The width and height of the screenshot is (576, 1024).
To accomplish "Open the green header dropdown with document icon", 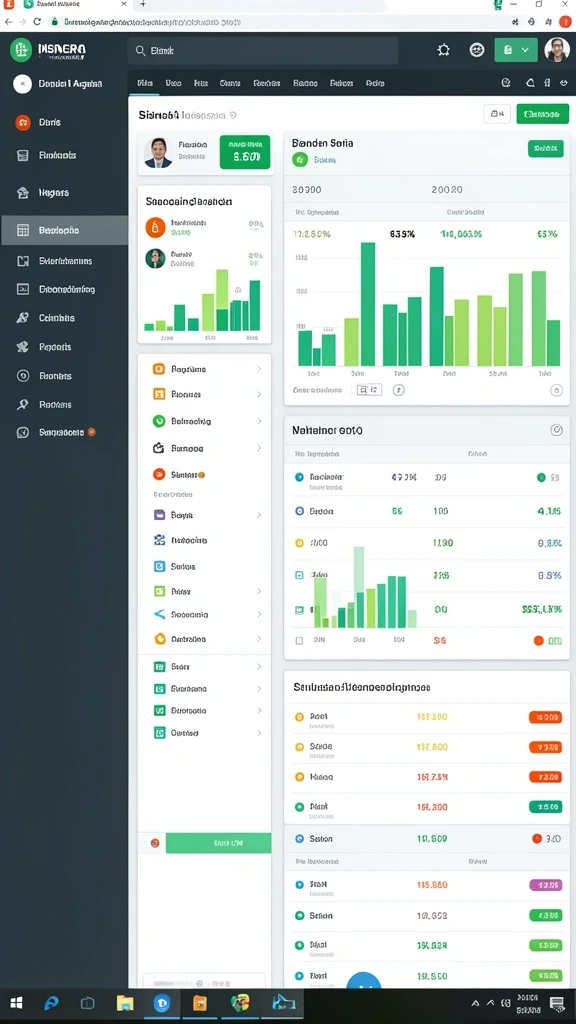I will [x=516, y=50].
